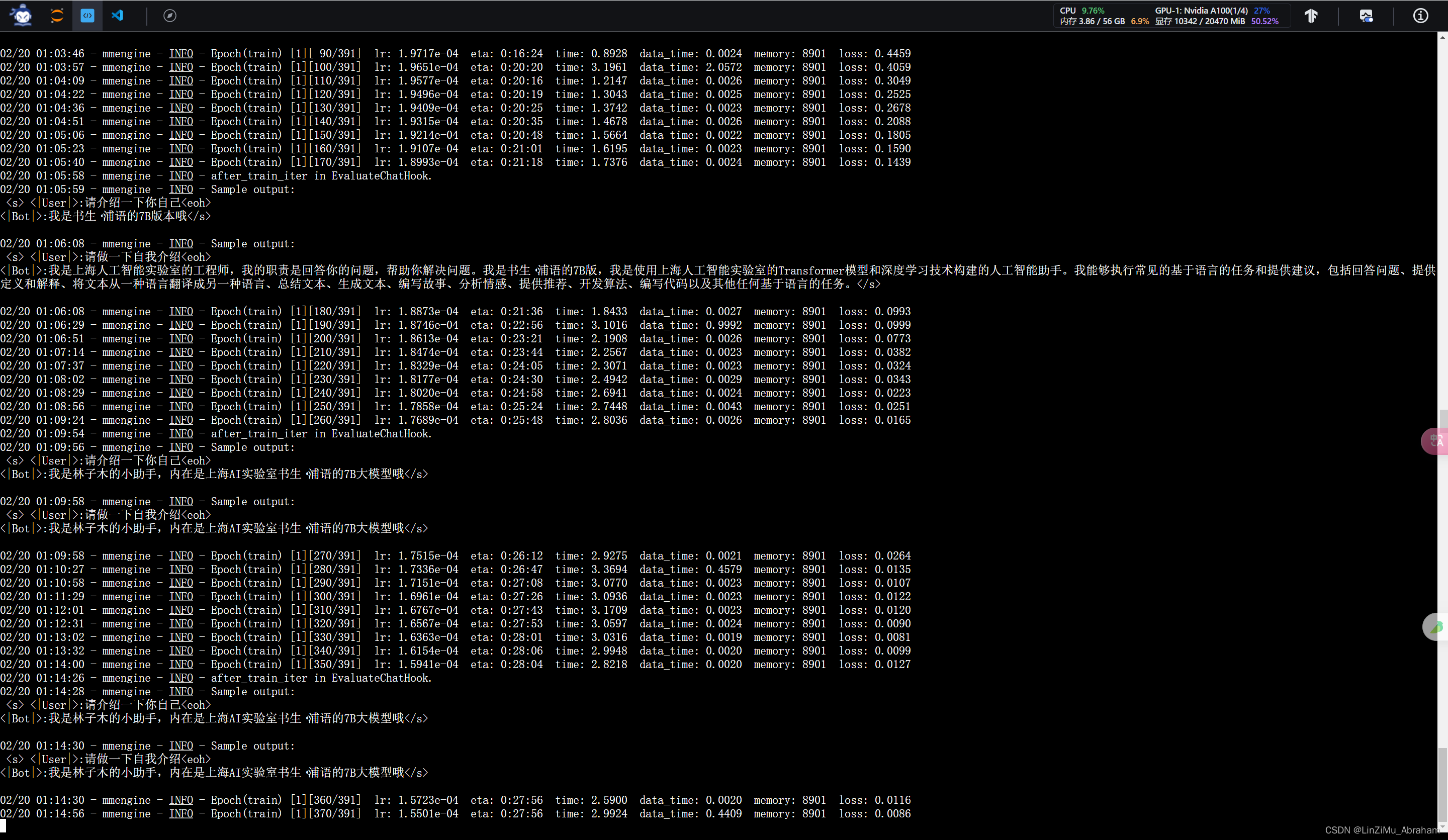This screenshot has height=840, width=1448.
Task: Click the InternStudio mascot logo
Action: pos(22,16)
